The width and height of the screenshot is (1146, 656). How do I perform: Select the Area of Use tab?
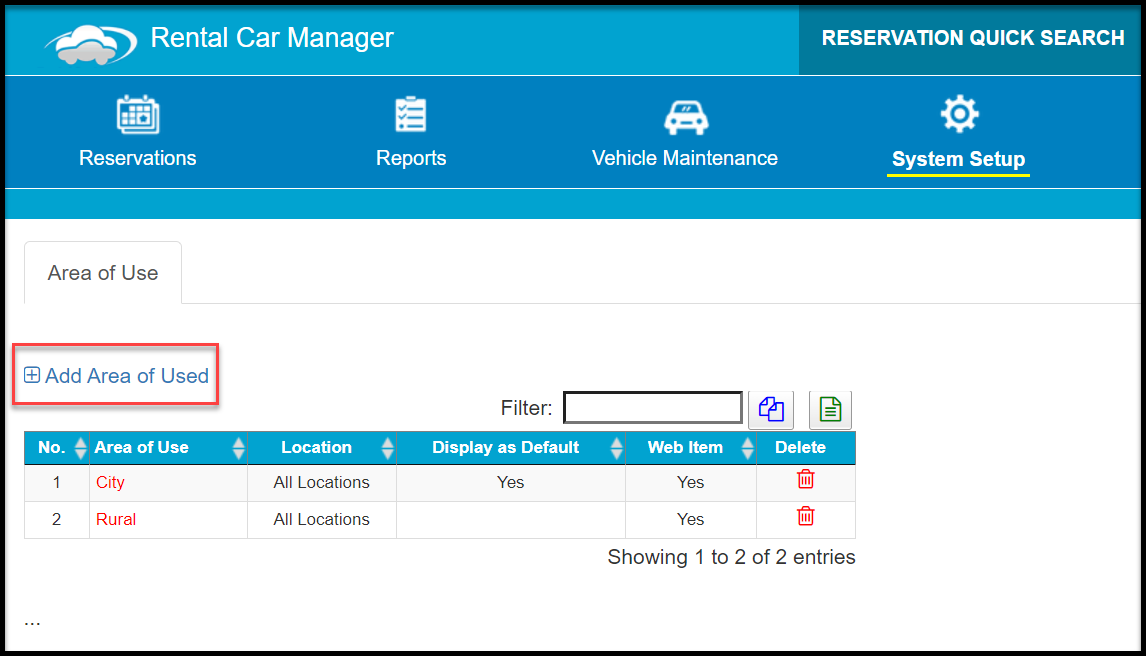tap(103, 272)
